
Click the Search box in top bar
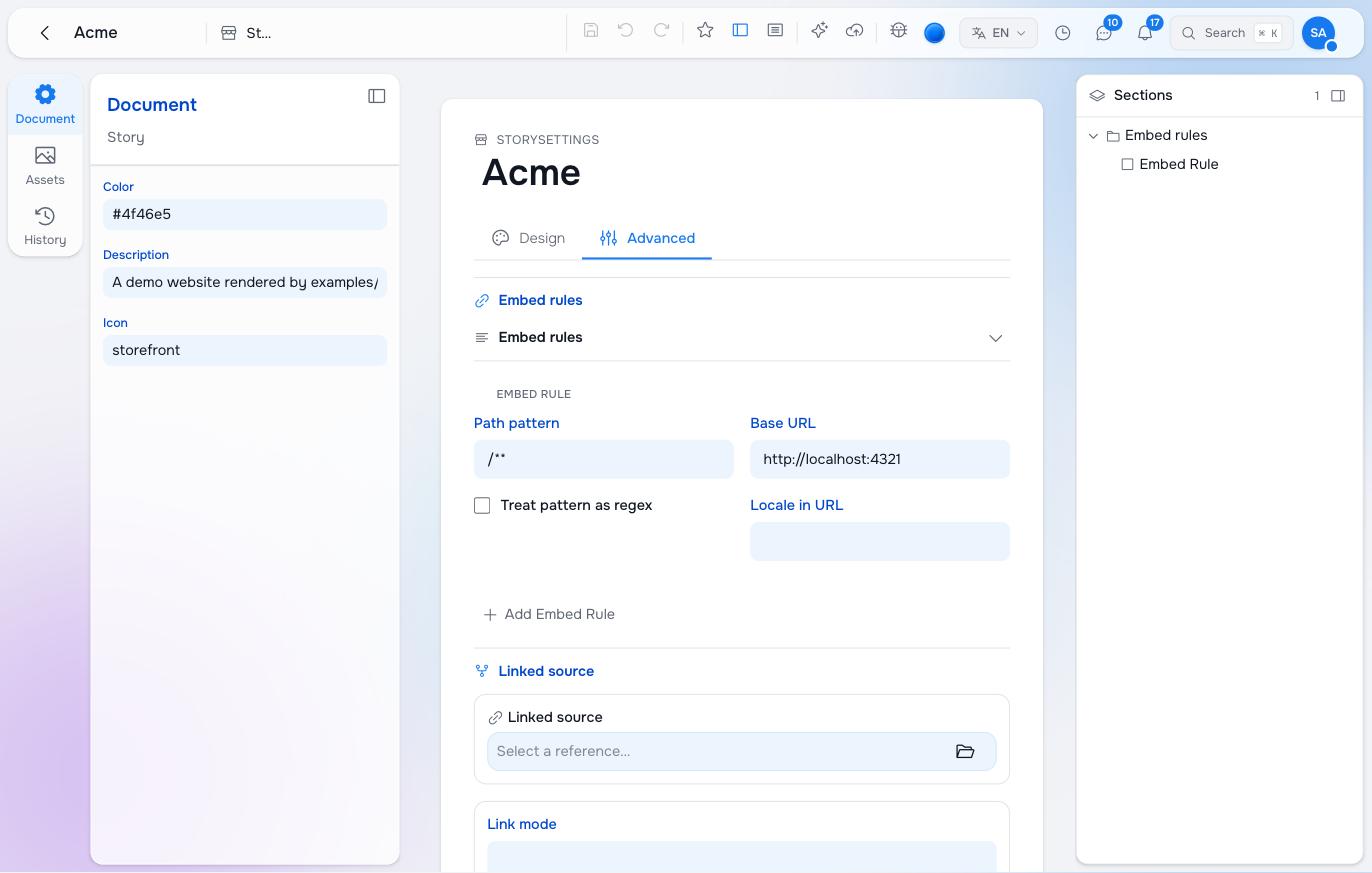[1231, 33]
